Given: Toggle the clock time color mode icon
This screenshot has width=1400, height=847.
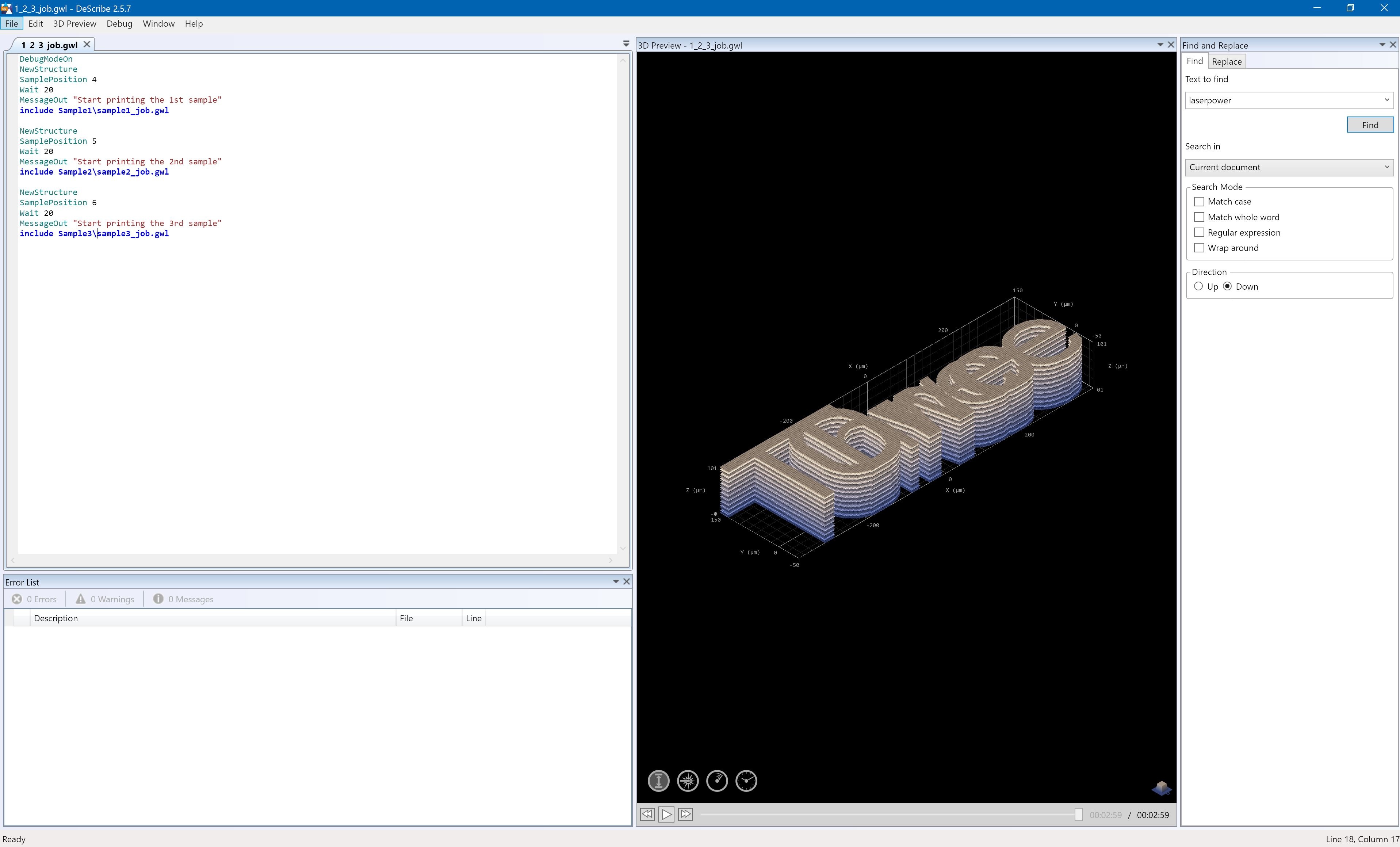Looking at the screenshot, I should (x=746, y=781).
